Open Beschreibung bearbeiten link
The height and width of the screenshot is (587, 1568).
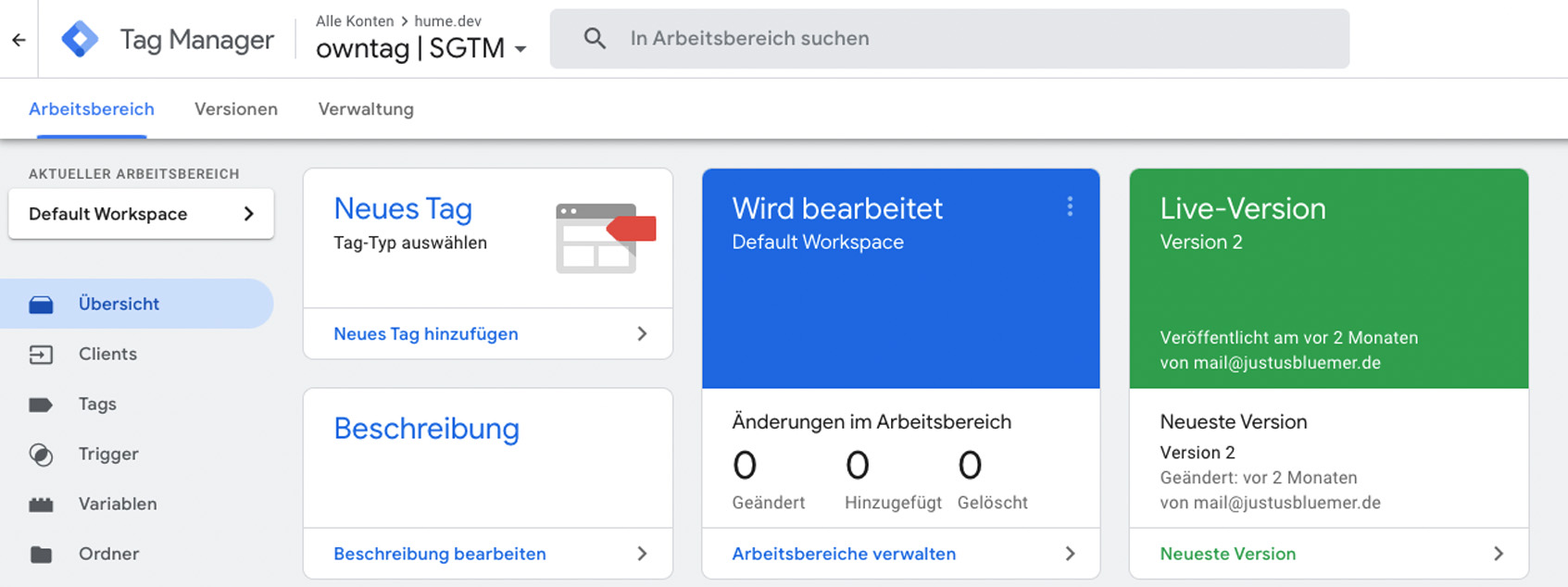pyautogui.click(x=440, y=554)
